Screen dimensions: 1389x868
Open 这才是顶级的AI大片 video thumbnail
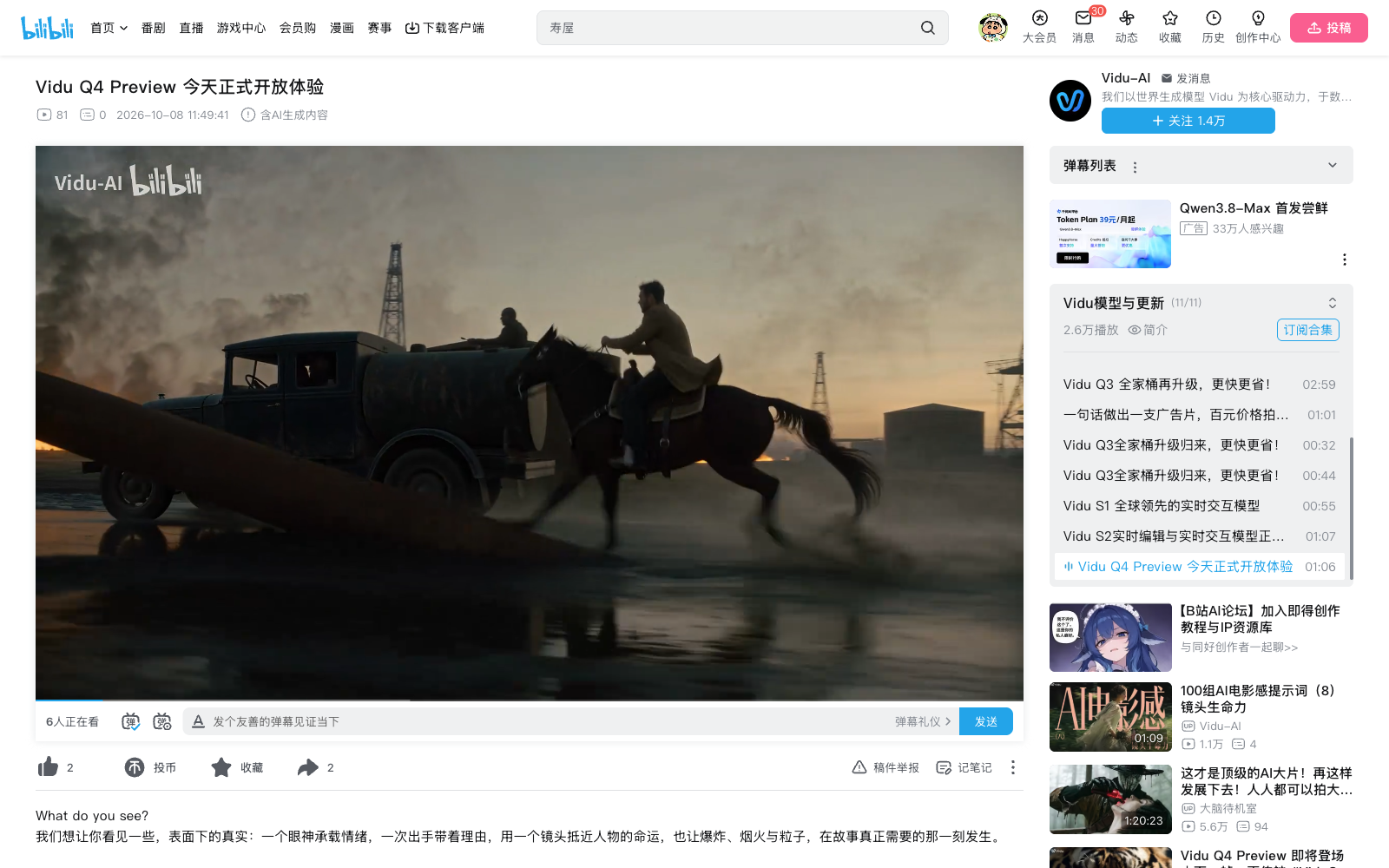click(1110, 799)
